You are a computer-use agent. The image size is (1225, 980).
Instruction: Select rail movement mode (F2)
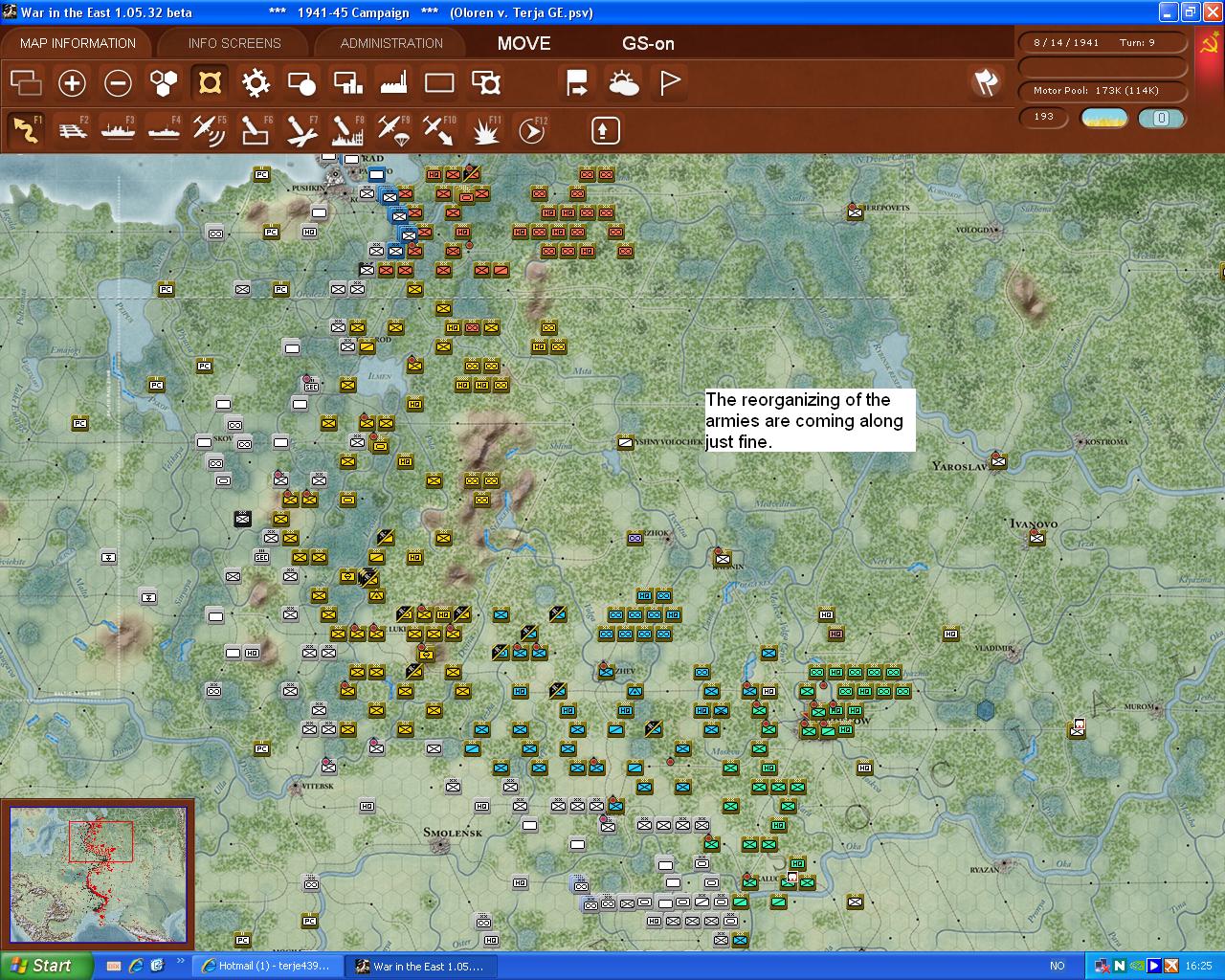[x=73, y=130]
